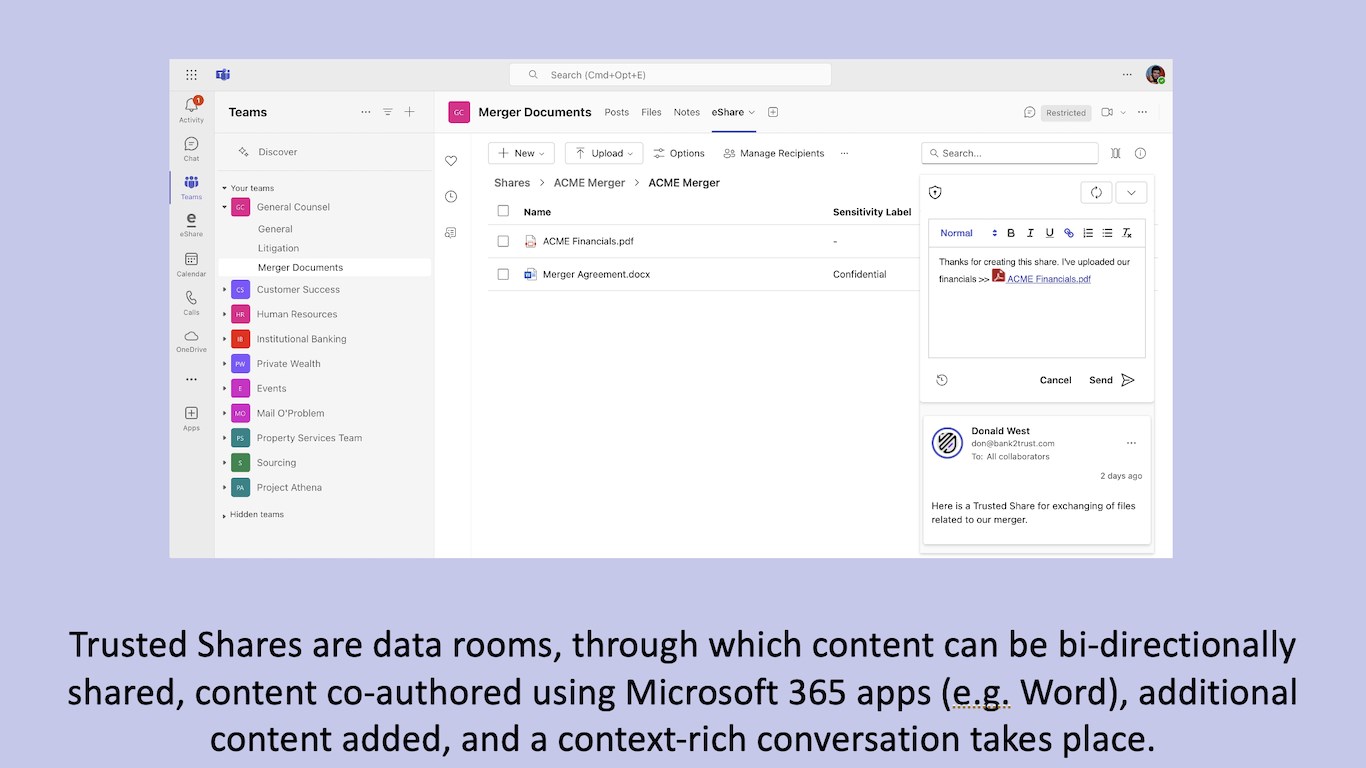Open the meeting options chevron beside the camera
Viewport: 1366px width, 768px height.
1123,112
